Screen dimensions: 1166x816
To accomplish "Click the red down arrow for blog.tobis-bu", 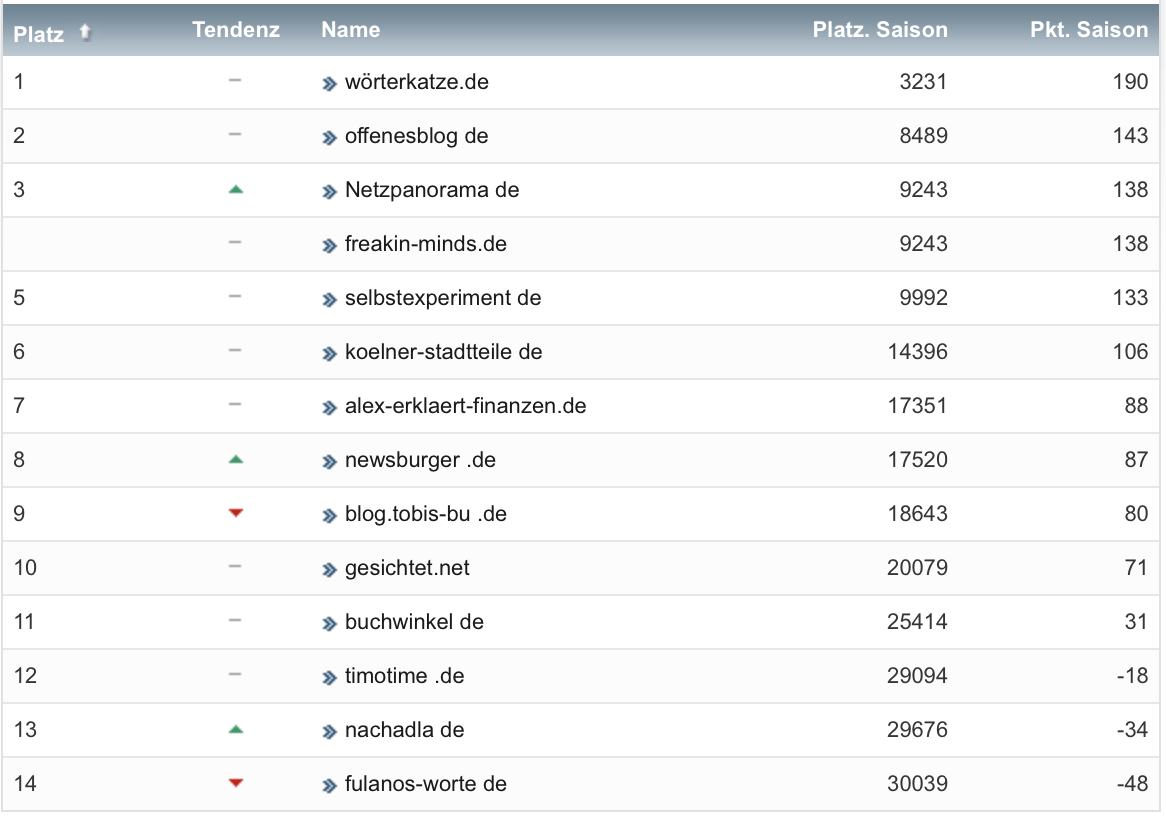I will click(236, 513).
